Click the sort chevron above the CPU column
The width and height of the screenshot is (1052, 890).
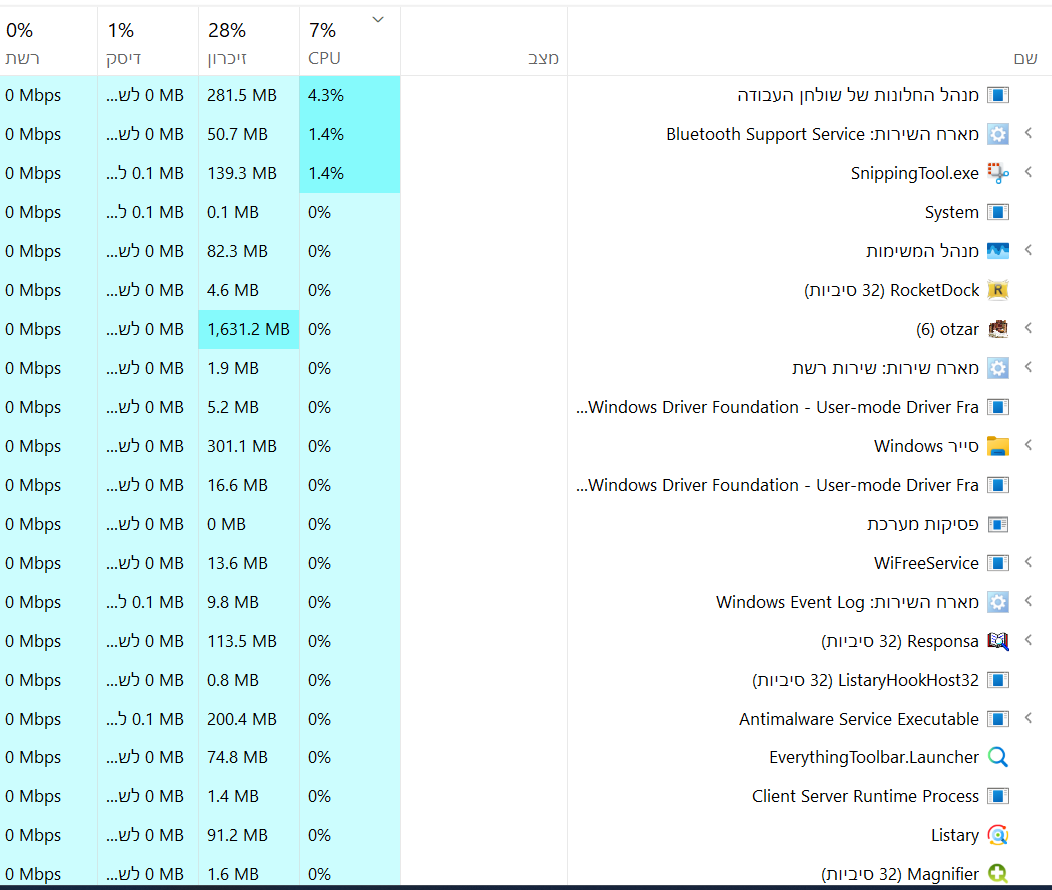377,20
